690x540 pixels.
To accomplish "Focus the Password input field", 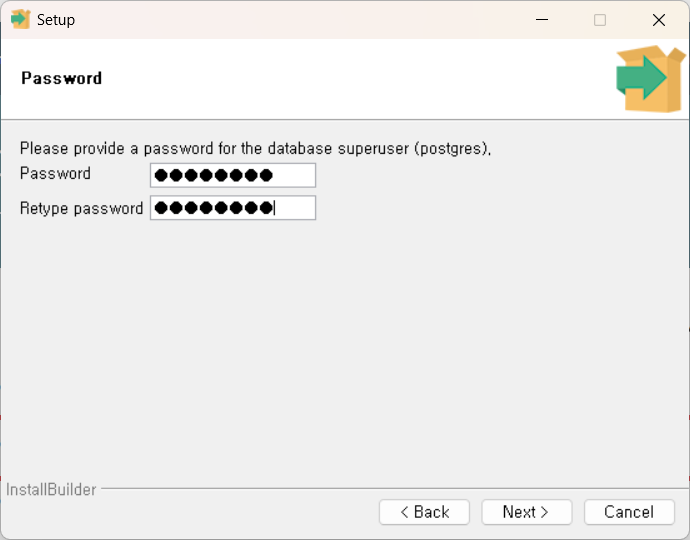I will point(233,175).
